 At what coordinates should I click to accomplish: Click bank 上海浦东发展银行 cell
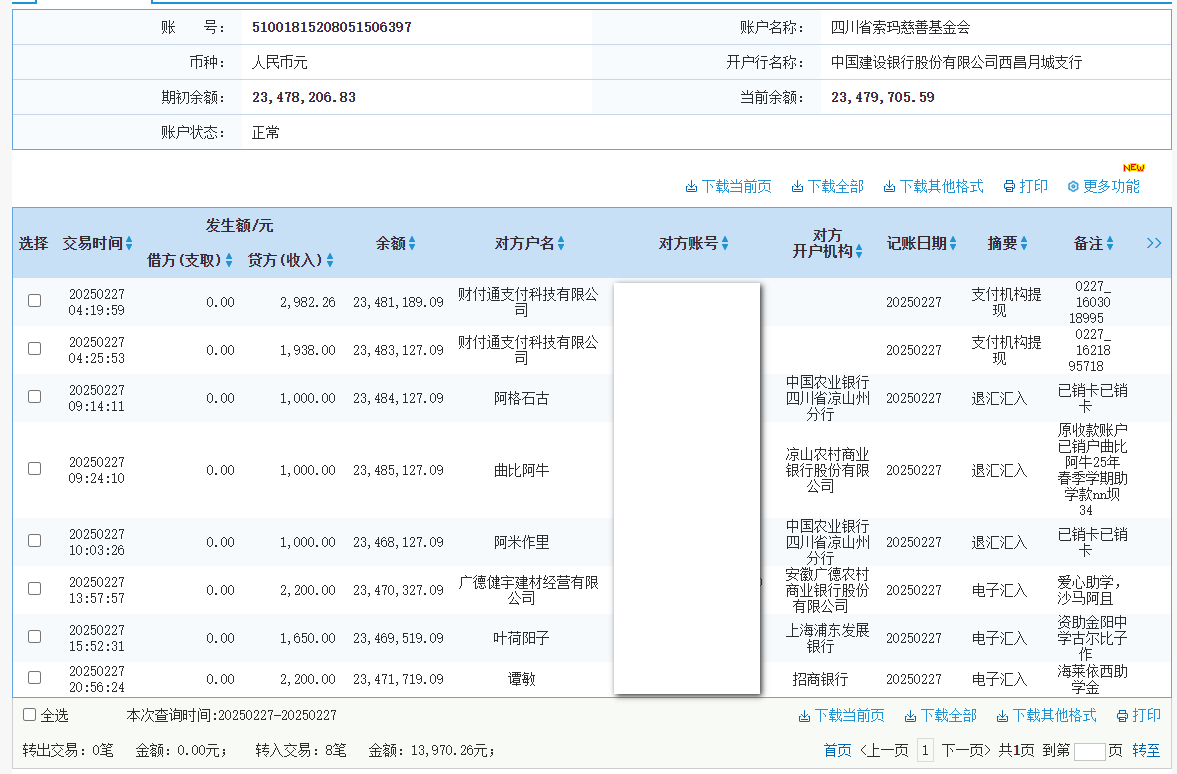click(827, 638)
